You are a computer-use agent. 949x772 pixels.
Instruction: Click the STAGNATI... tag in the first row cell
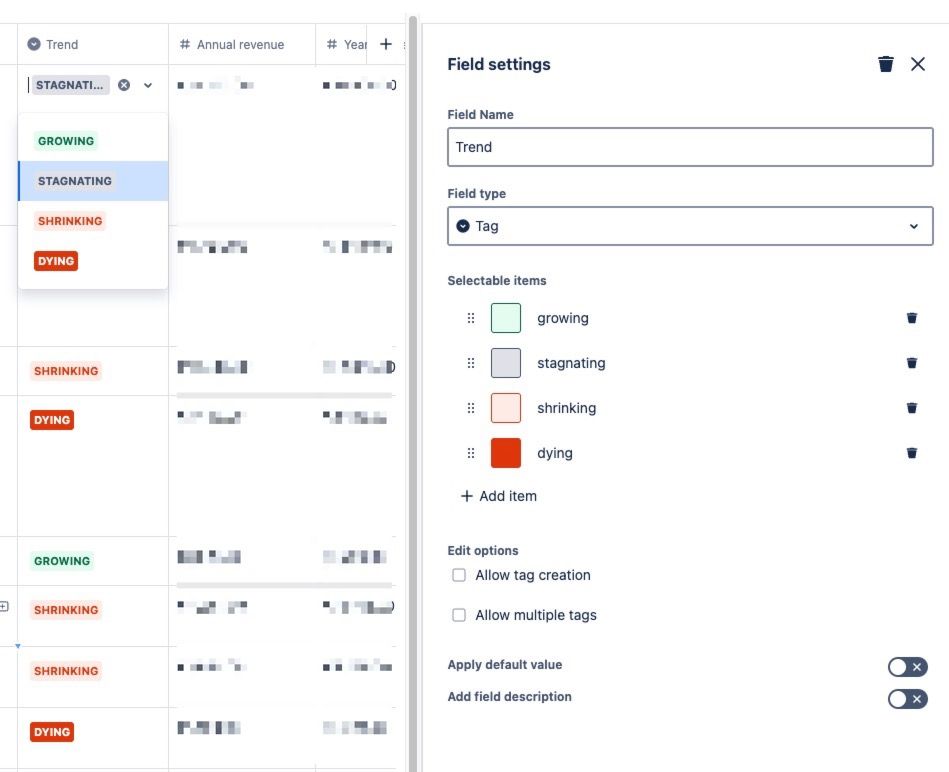click(70, 85)
